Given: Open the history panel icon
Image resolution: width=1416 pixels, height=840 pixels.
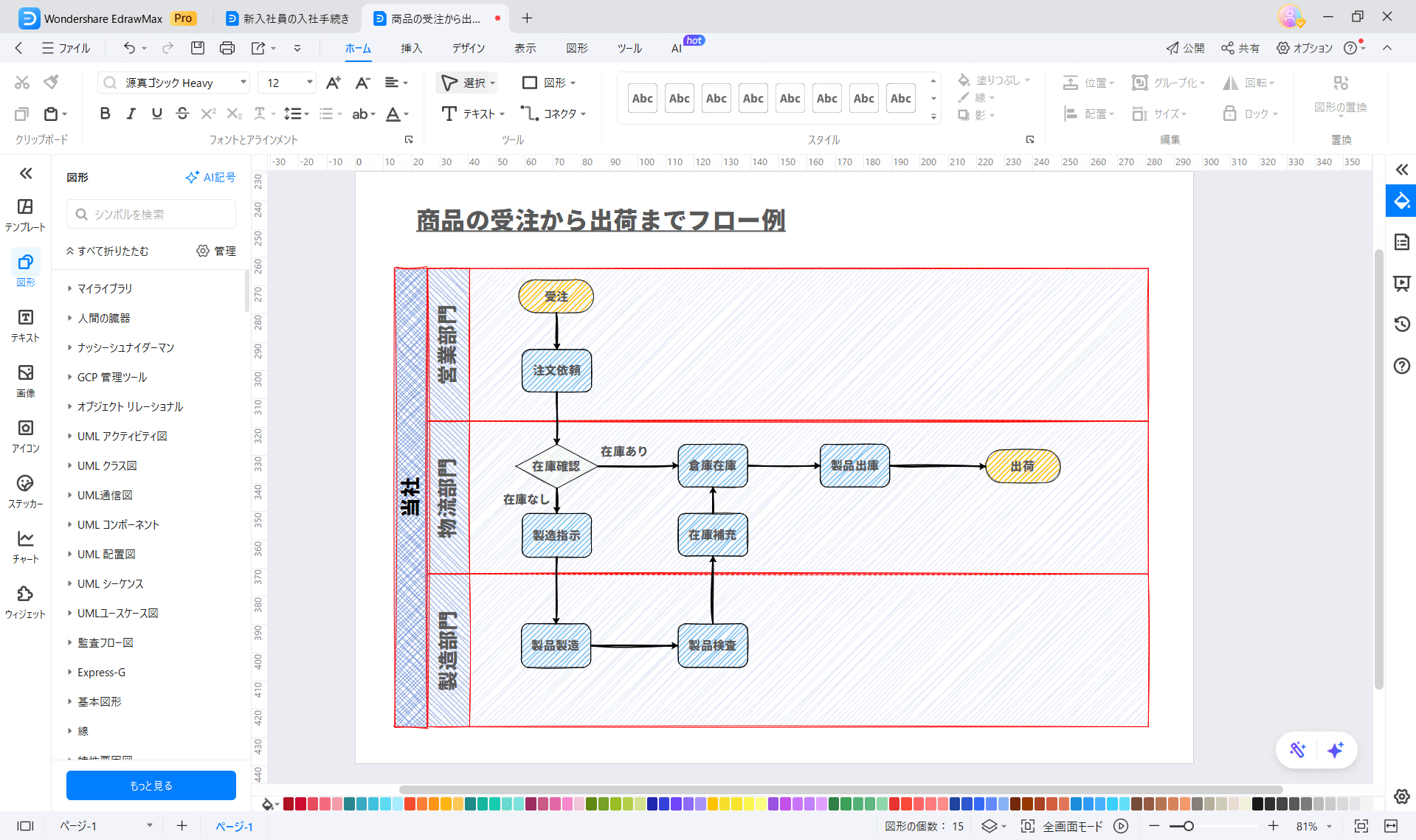Looking at the screenshot, I should point(1401,324).
